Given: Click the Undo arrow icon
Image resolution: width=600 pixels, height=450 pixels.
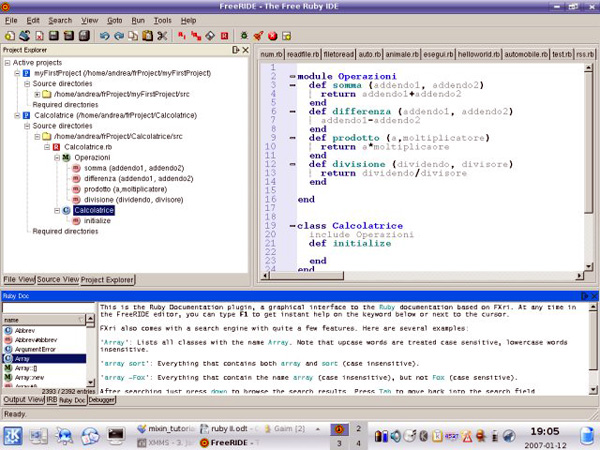Looking at the screenshot, I should [x=104, y=36].
